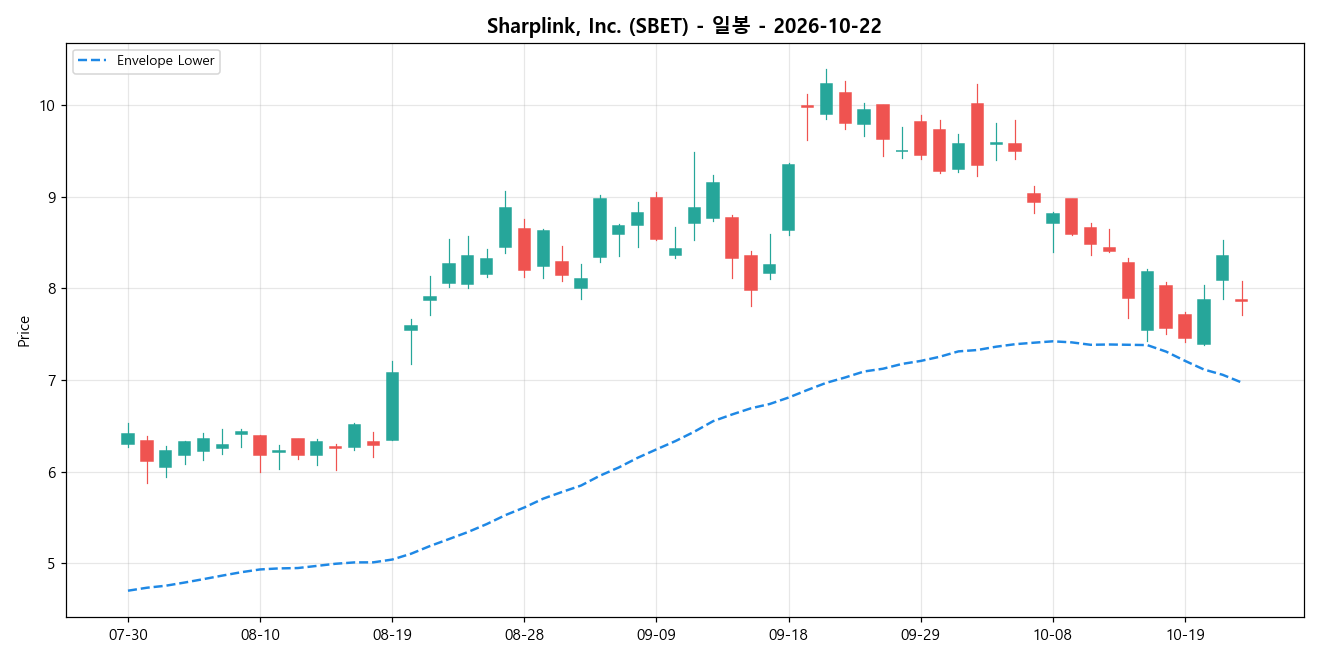Click the green candle at 10-08
This screenshot has width=1320, height=660.
(1052, 218)
